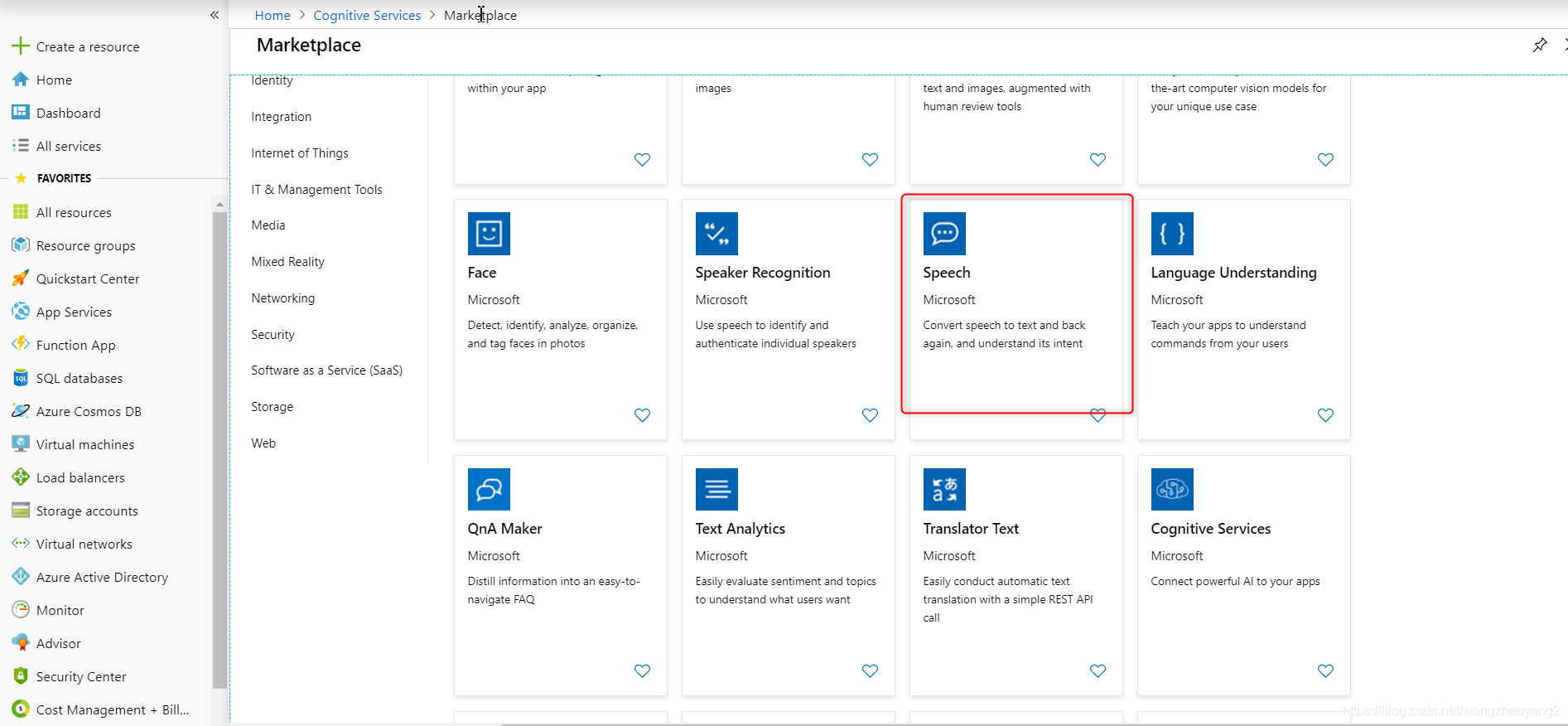This screenshot has height=726, width=1568.
Task: Favorite the human review tools card
Action: 1098,160
